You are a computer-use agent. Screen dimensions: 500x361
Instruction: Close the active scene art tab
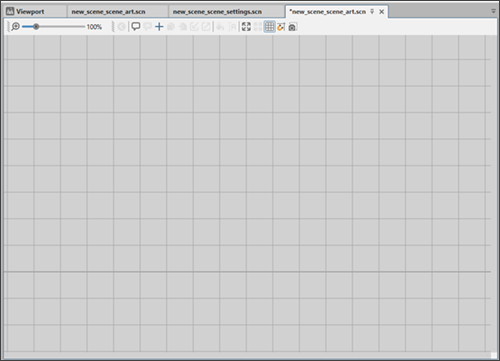[x=382, y=12]
